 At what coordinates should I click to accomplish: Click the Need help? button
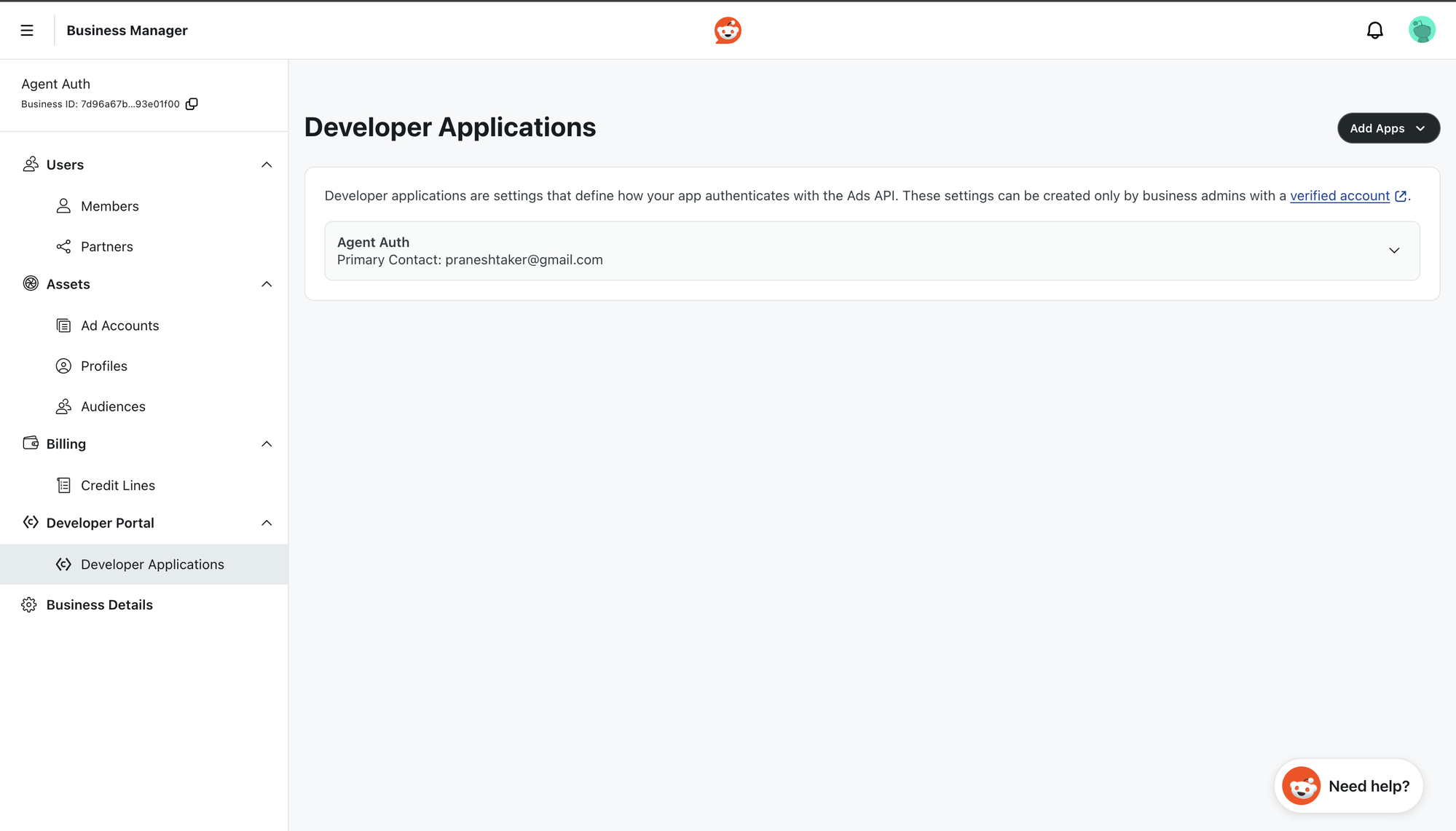pyautogui.click(x=1348, y=786)
